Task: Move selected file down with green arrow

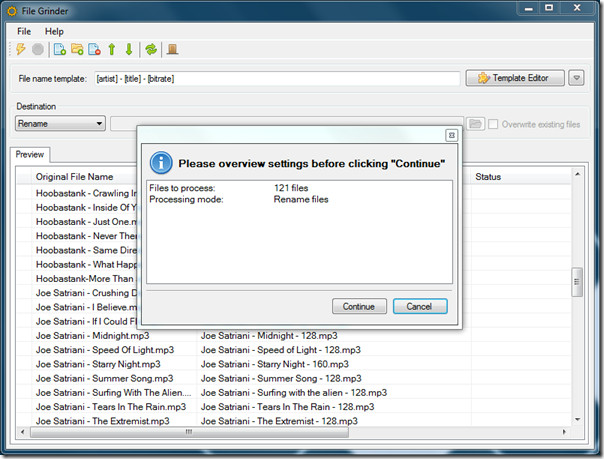Action: pos(128,49)
